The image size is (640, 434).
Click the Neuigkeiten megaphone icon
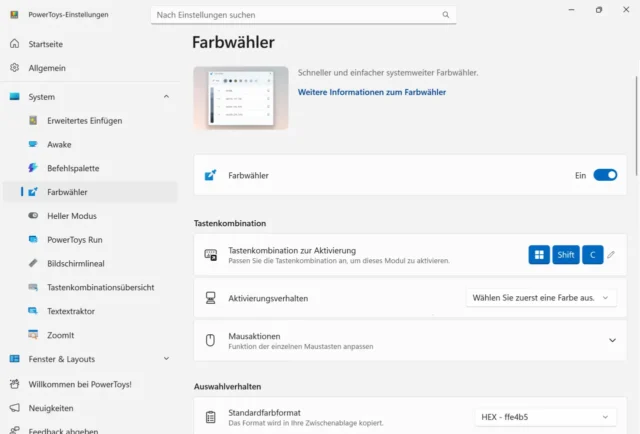15,408
